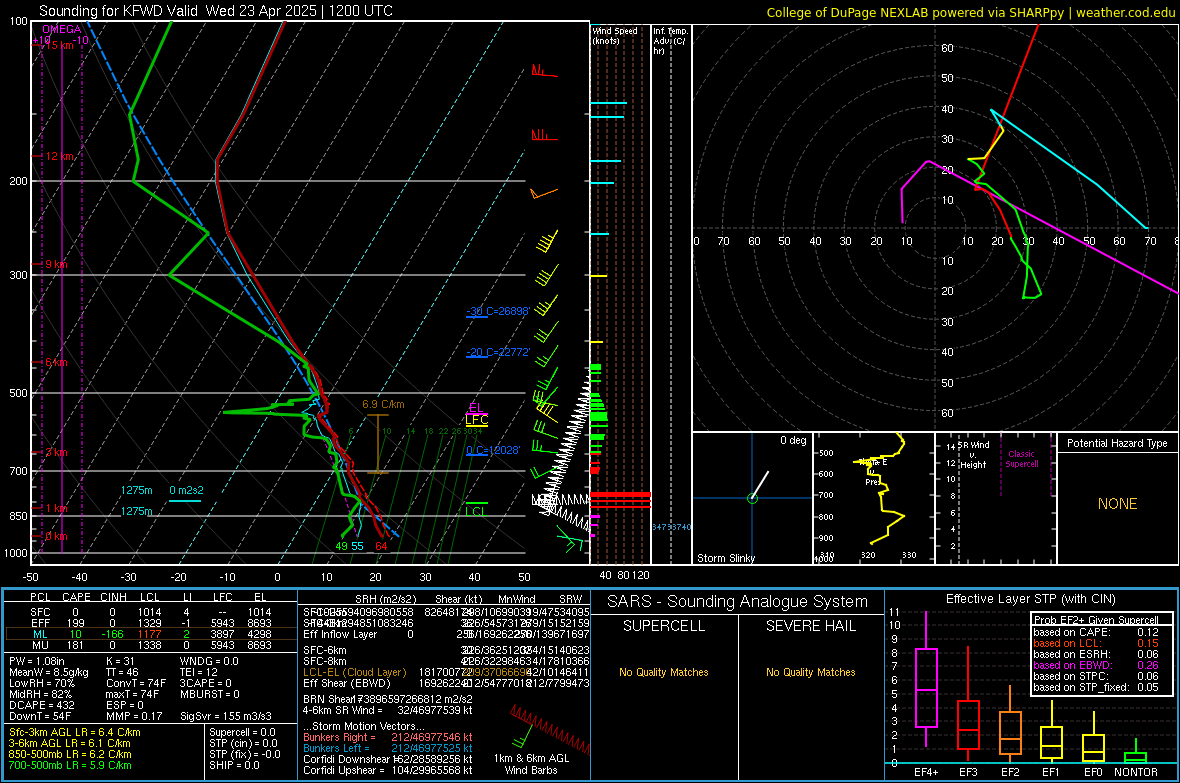
Task: Click 'No Quality Matches' under SUPERCELL
Action: (664, 672)
